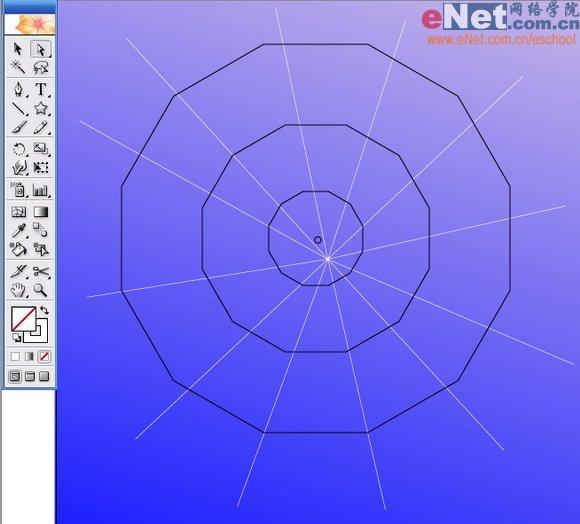The width and height of the screenshot is (580, 524).
Task: Select the Pen tool
Action: coord(18,89)
